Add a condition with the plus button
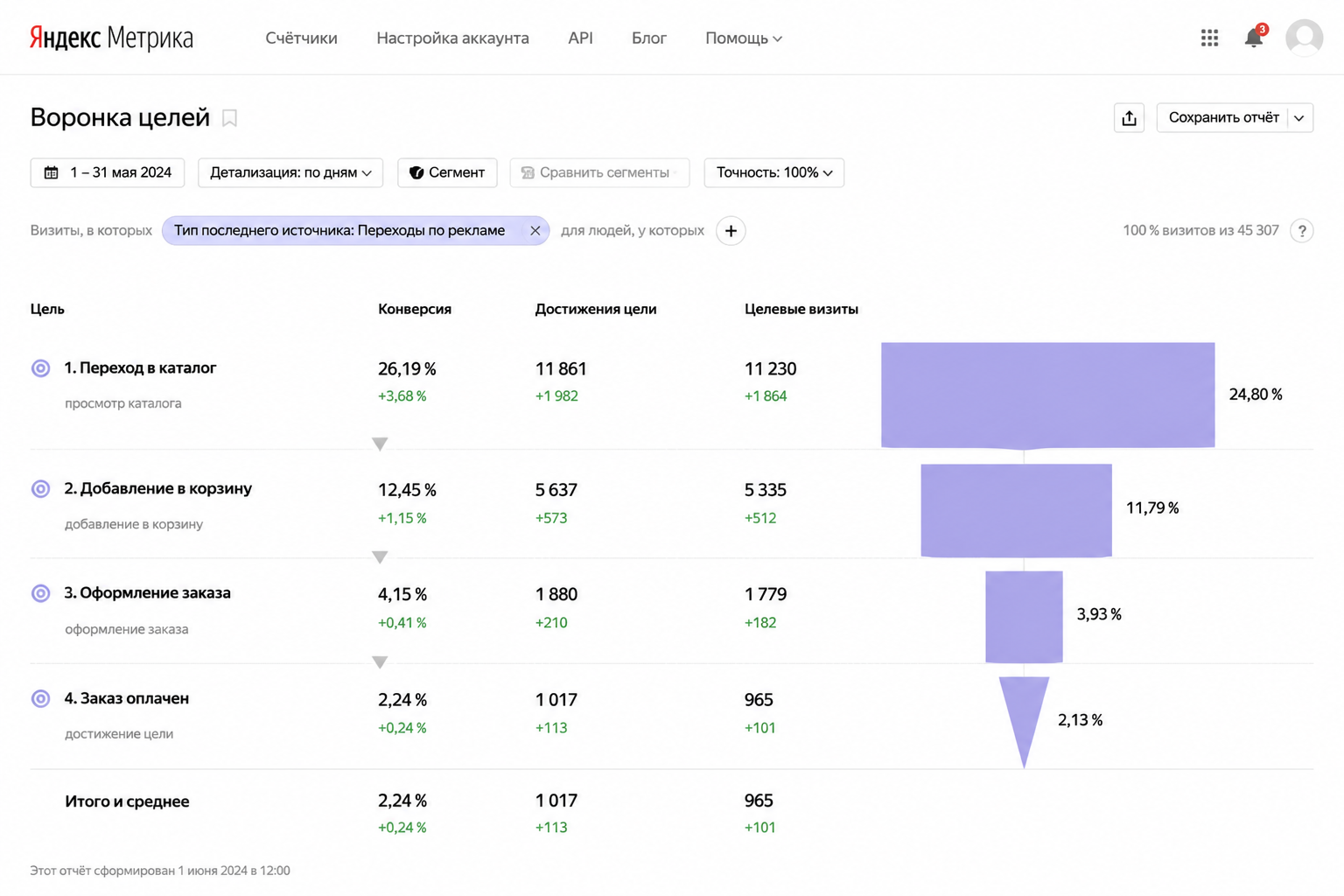Viewport: 1344px width, 896px height. coord(731,231)
